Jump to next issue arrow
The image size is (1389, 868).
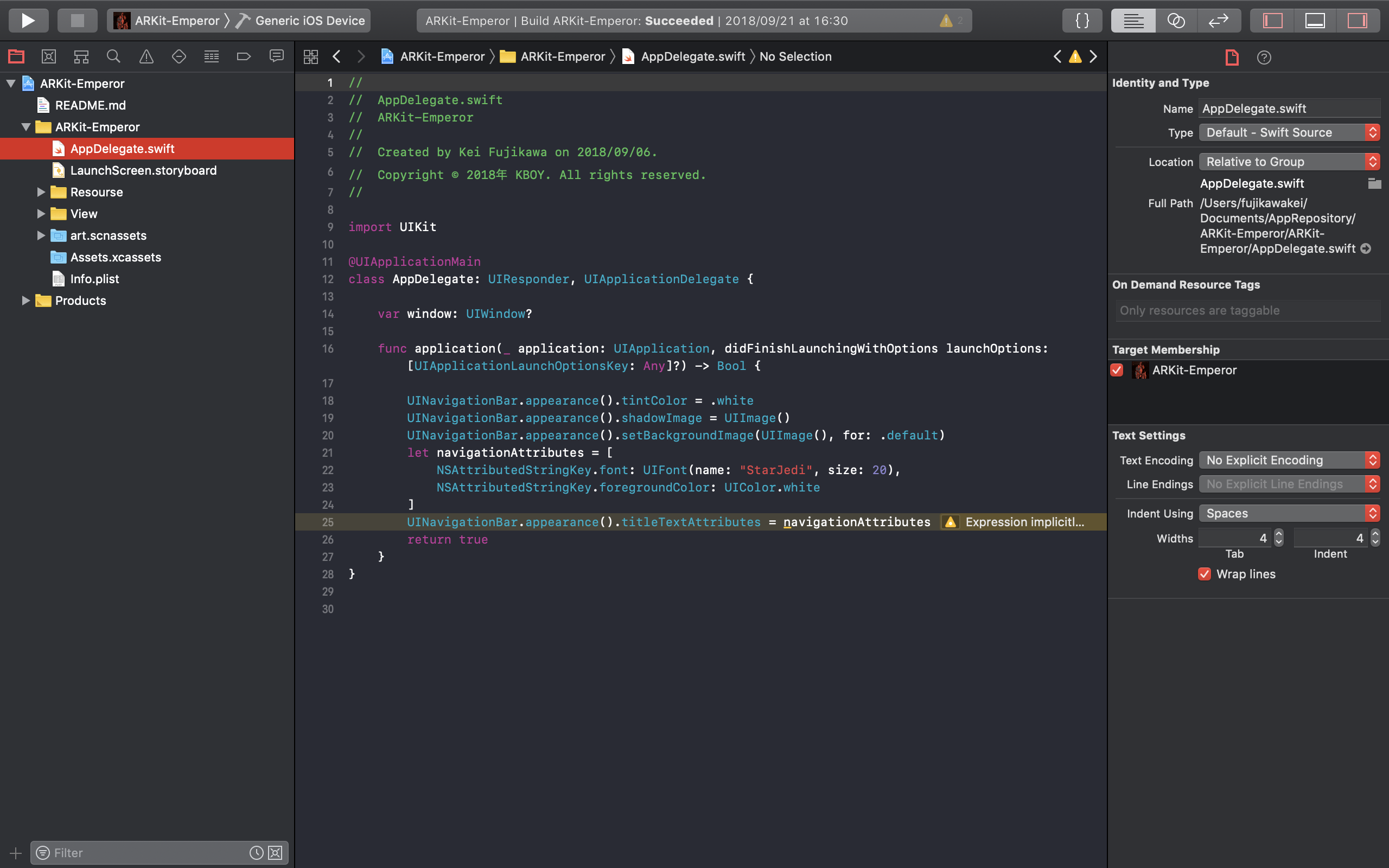pyautogui.click(x=1093, y=56)
